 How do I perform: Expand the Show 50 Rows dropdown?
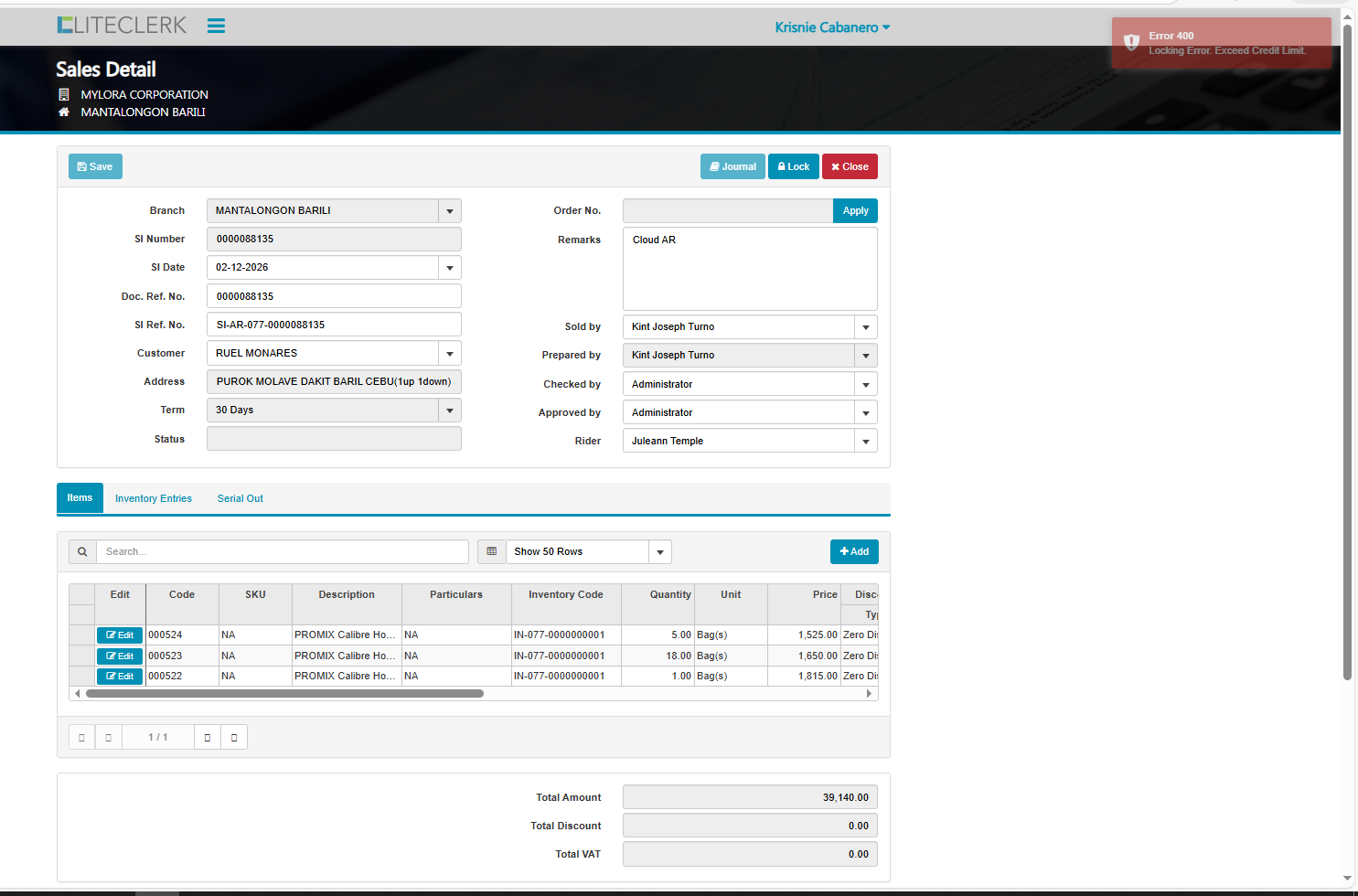(659, 552)
